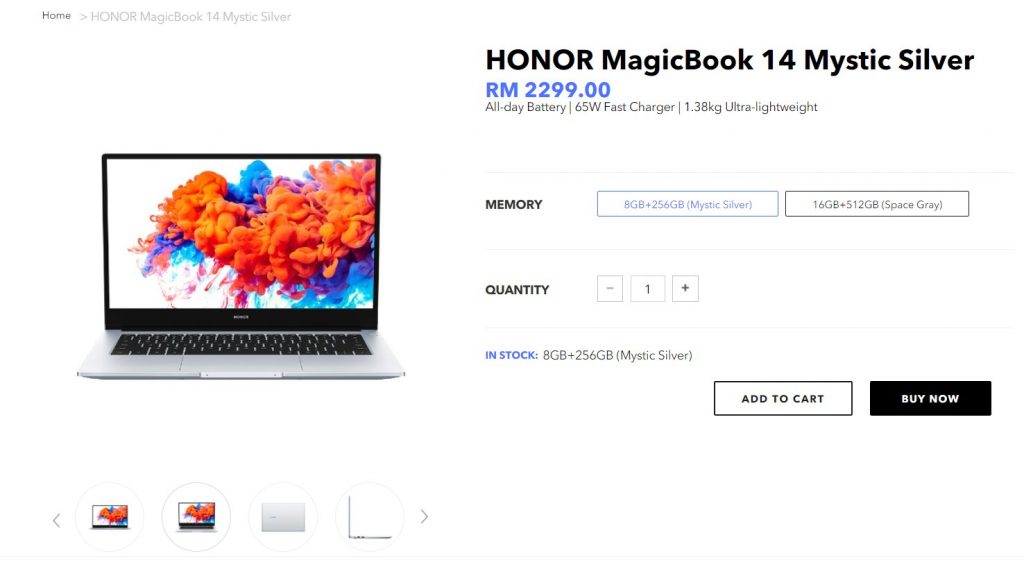Click the RM 2299.00 price text

[547, 89]
